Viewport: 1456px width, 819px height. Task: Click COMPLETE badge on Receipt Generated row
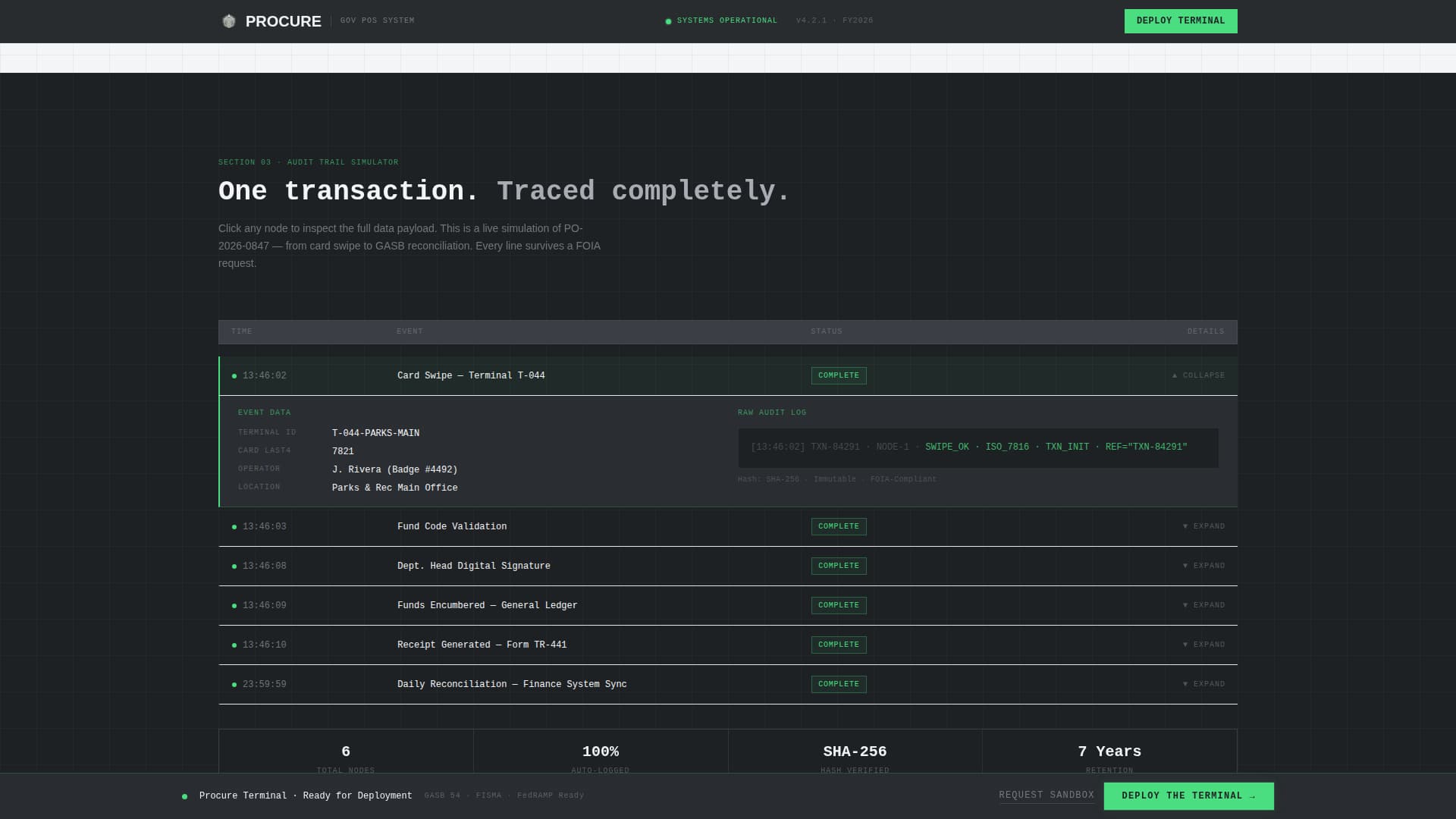tap(839, 645)
